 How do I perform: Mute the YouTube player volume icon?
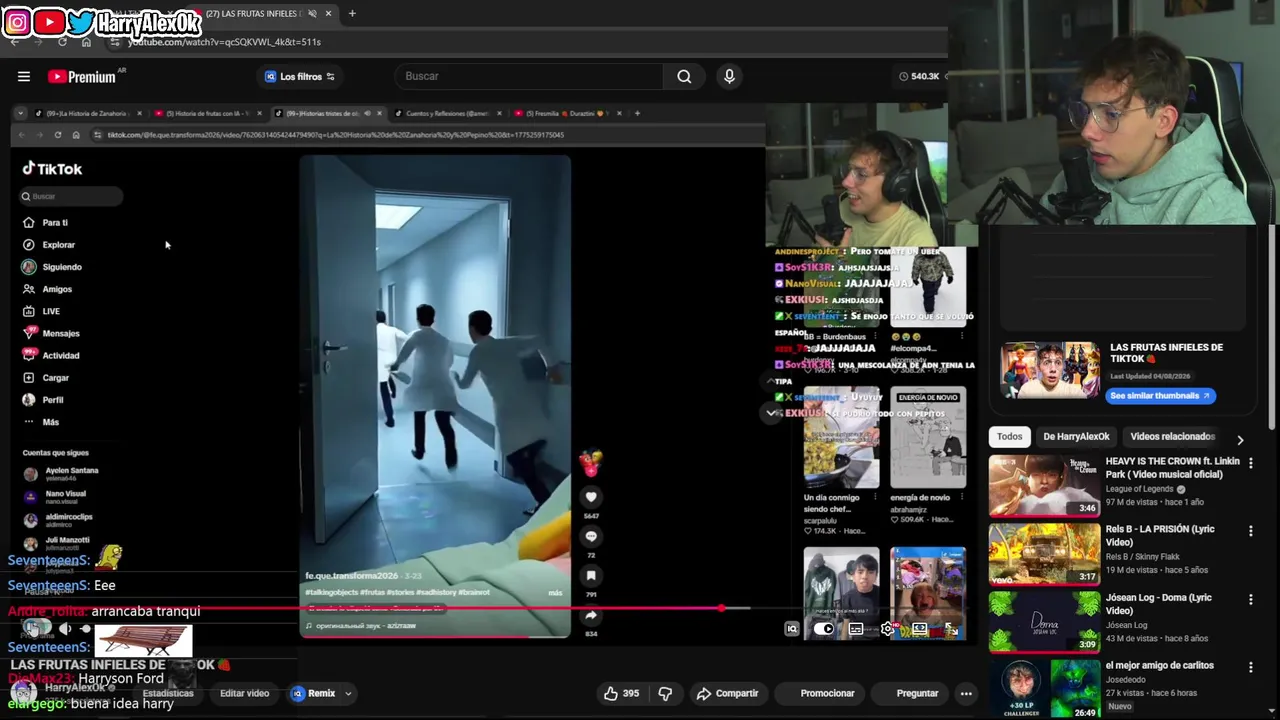pyautogui.click(x=65, y=629)
